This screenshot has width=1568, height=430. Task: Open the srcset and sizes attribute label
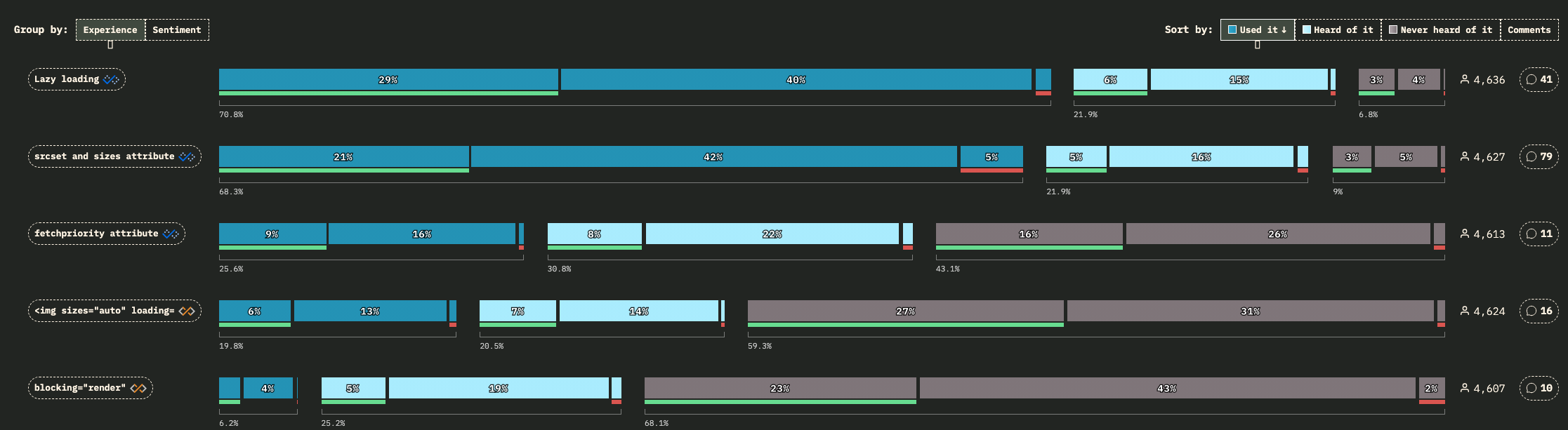click(x=104, y=156)
